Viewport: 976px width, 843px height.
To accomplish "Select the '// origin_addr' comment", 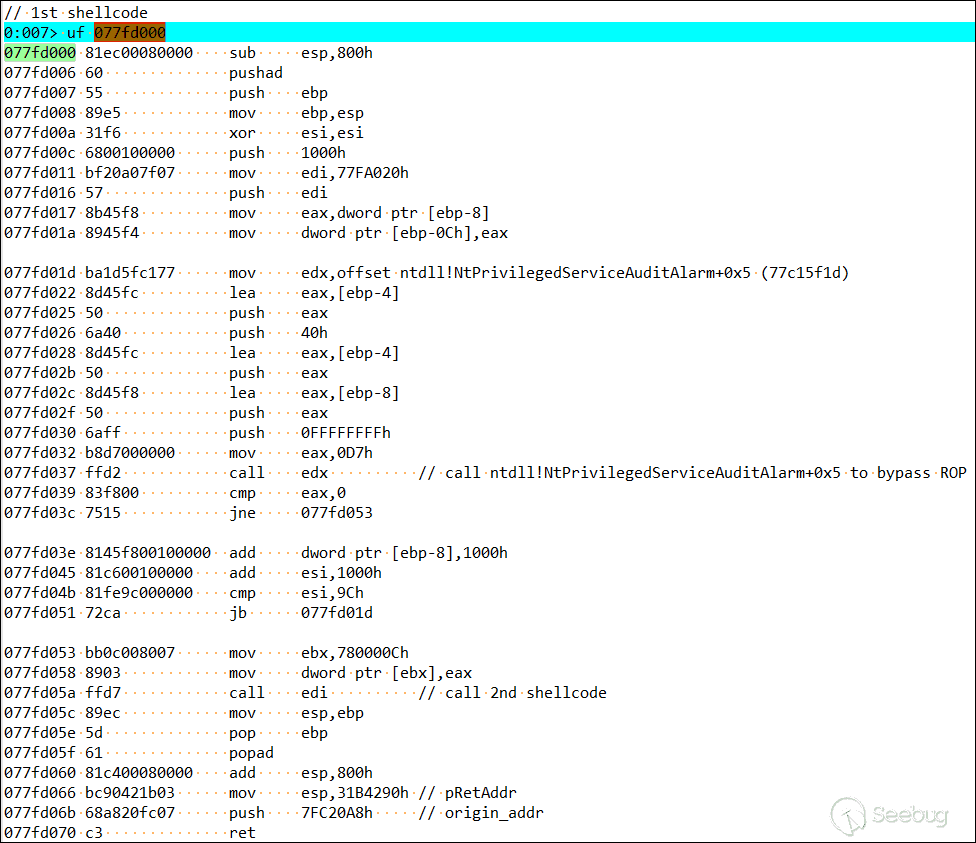I will click(x=481, y=812).
